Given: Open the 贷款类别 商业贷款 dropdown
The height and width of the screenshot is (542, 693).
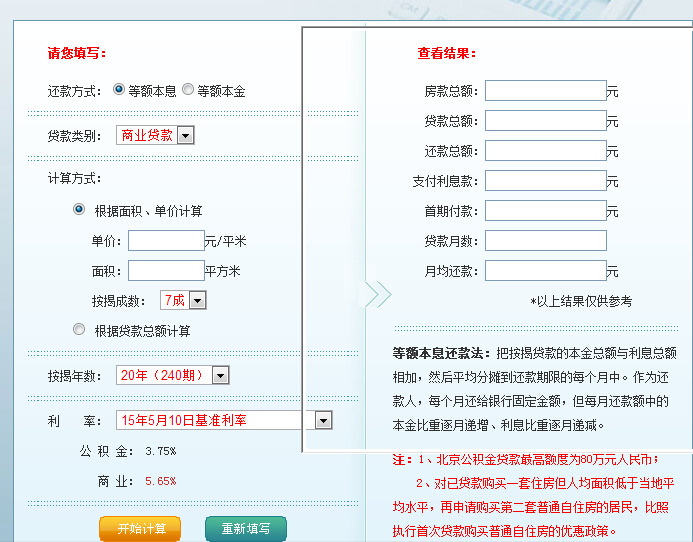Looking at the screenshot, I should pyautogui.click(x=155, y=135).
